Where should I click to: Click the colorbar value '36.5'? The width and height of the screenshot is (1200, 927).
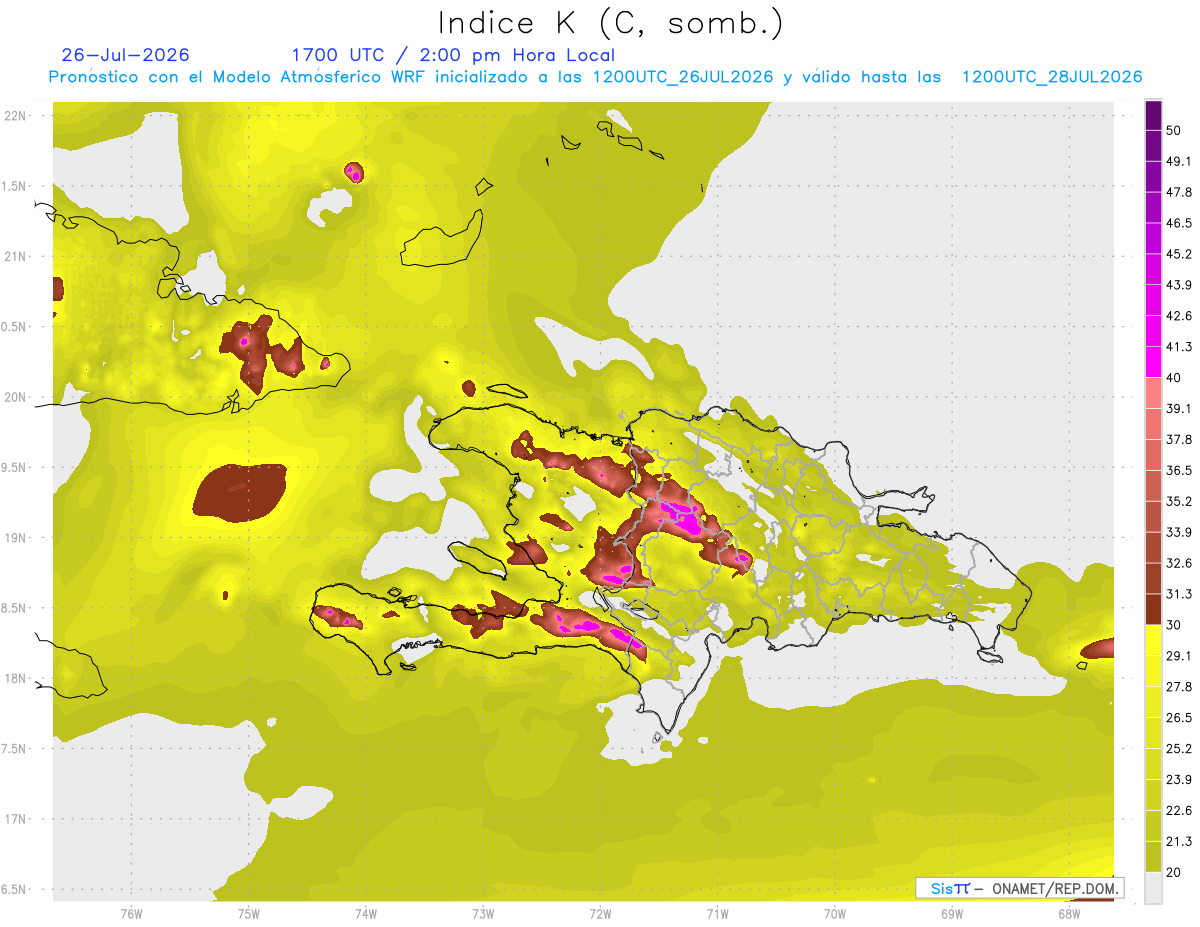(x=1179, y=470)
